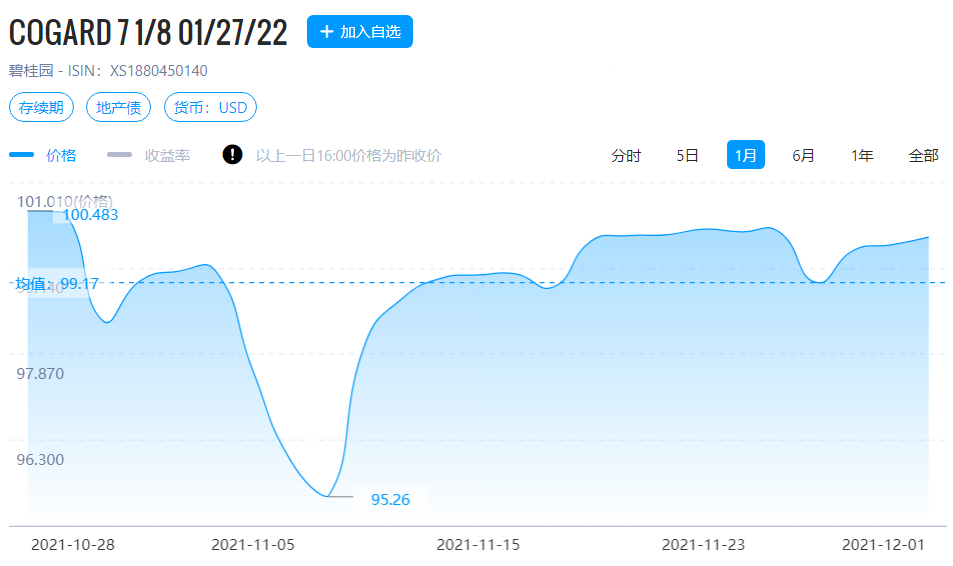Switch chart to 6月 range
Screen dimensions: 953x566
click(x=803, y=155)
